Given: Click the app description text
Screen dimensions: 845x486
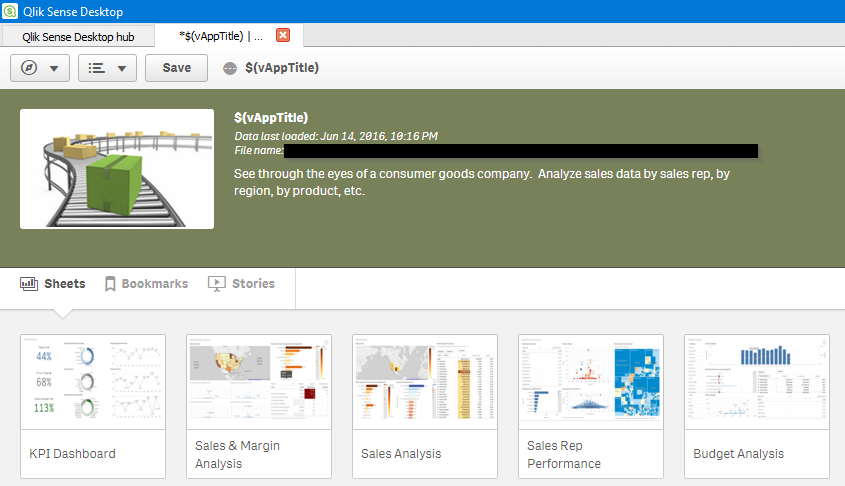Looking at the screenshot, I should coord(481,182).
